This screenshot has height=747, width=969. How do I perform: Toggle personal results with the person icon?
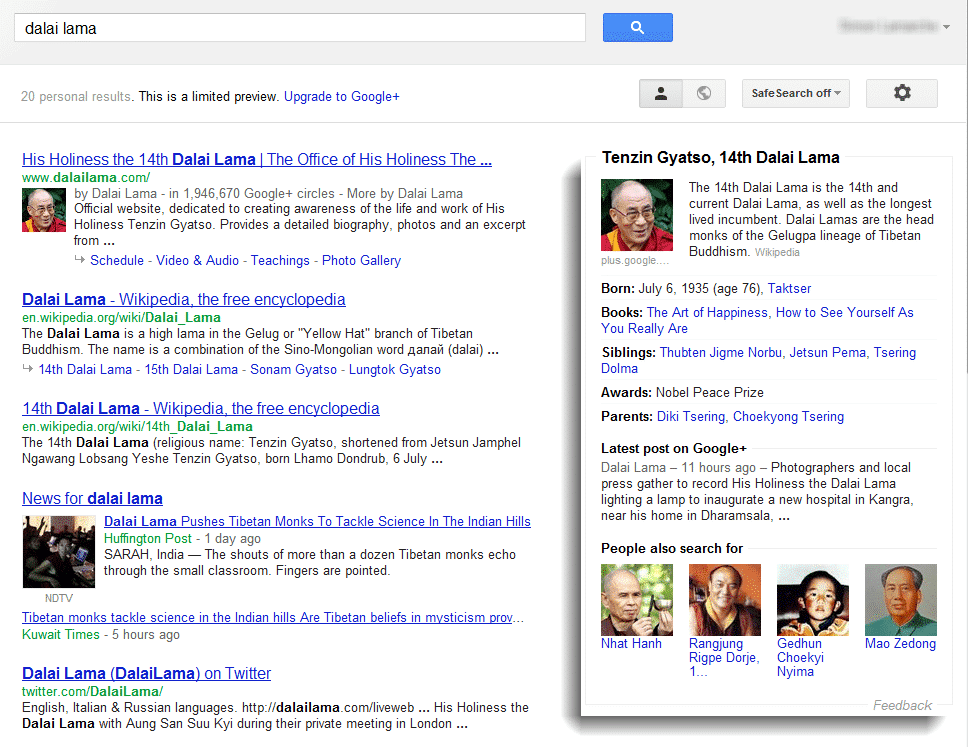click(x=661, y=93)
